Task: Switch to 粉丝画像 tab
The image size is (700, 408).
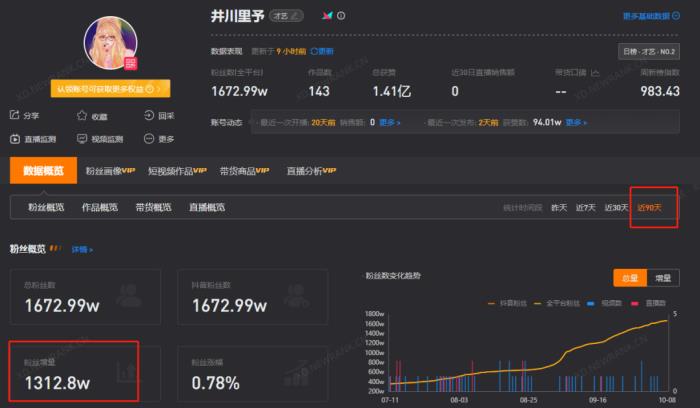Action: pyautogui.click(x=110, y=171)
